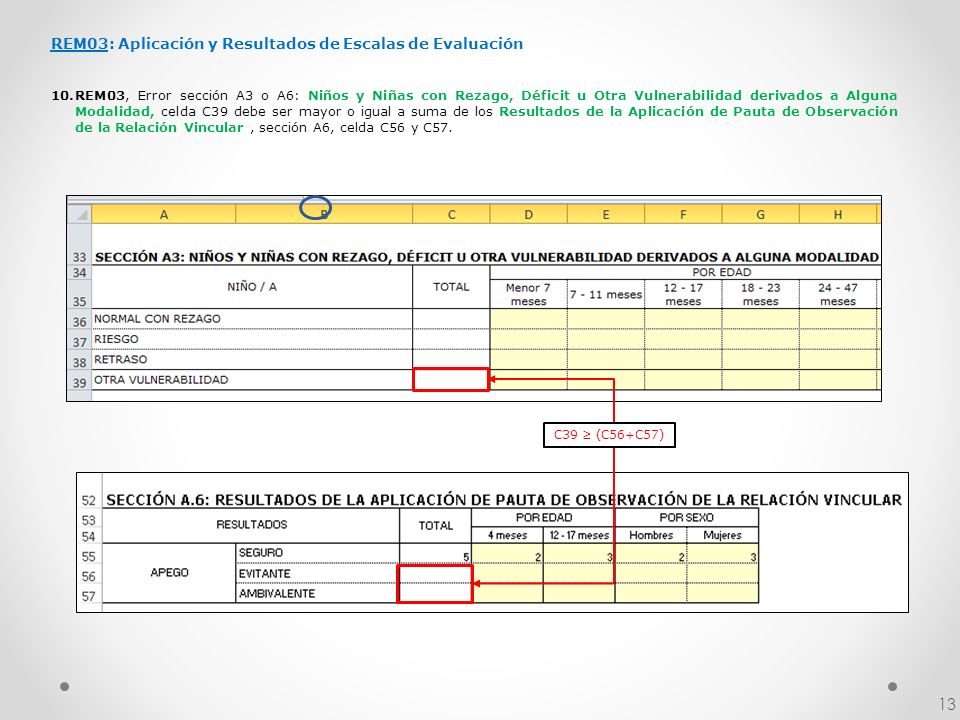Click SEGURO 12 - 17 meses cell showing 3
Viewport: 960px width, 720px height.
(x=579, y=553)
